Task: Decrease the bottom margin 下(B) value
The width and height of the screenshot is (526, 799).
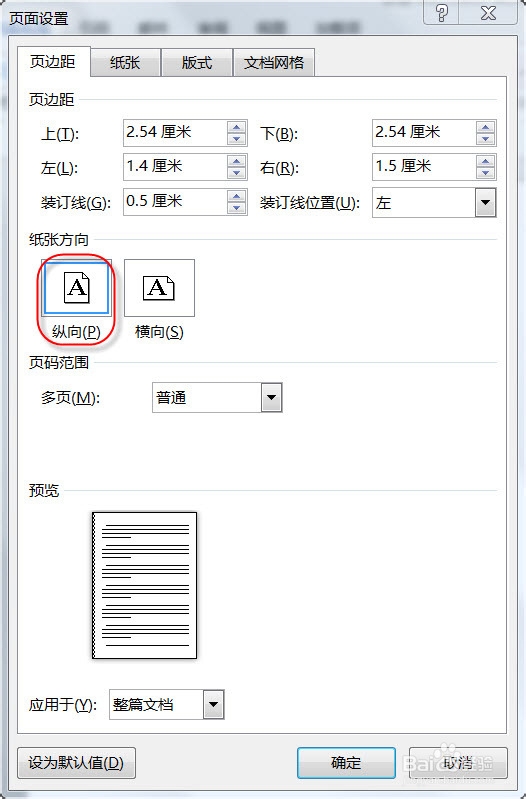Action: click(x=485, y=139)
